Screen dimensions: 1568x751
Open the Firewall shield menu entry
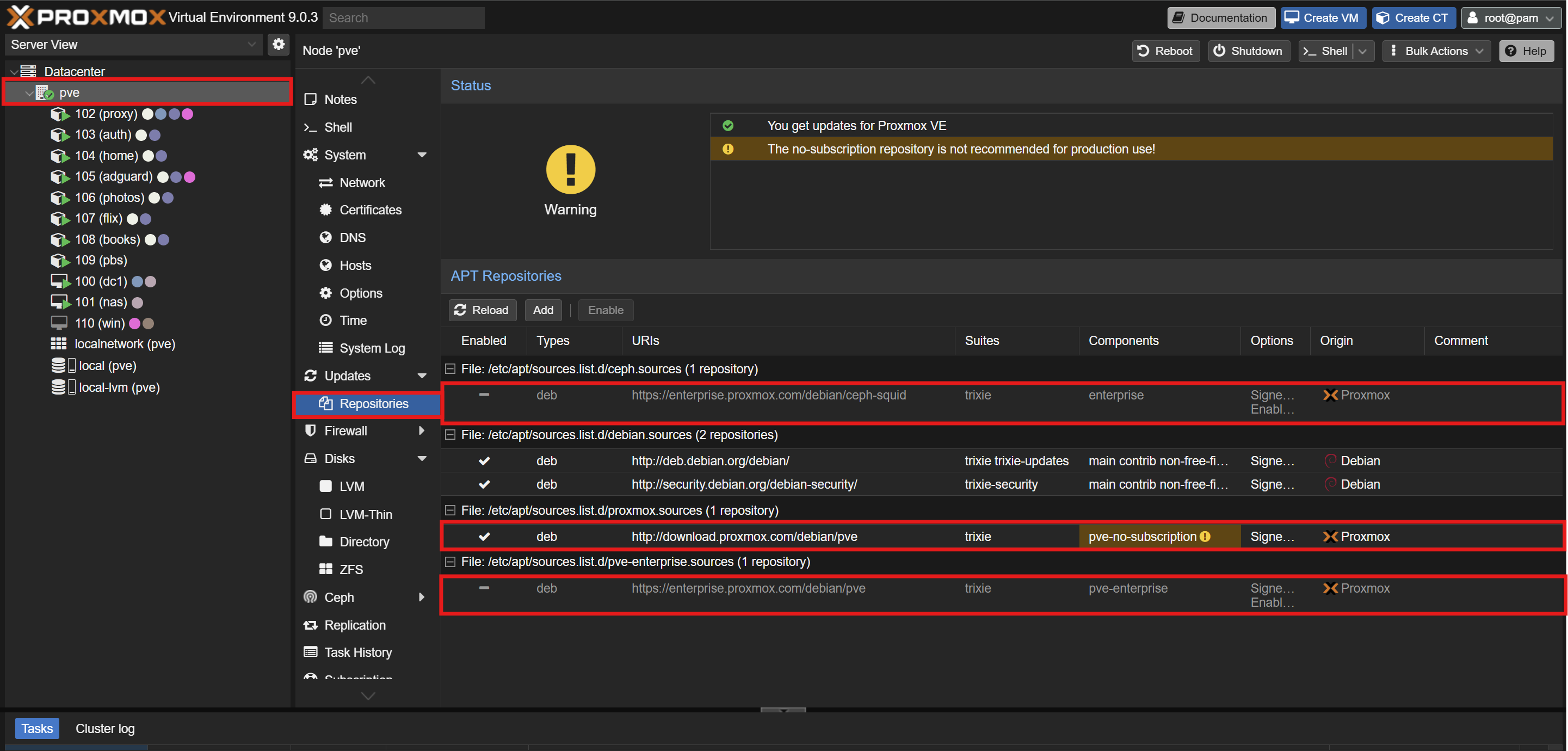(x=345, y=430)
